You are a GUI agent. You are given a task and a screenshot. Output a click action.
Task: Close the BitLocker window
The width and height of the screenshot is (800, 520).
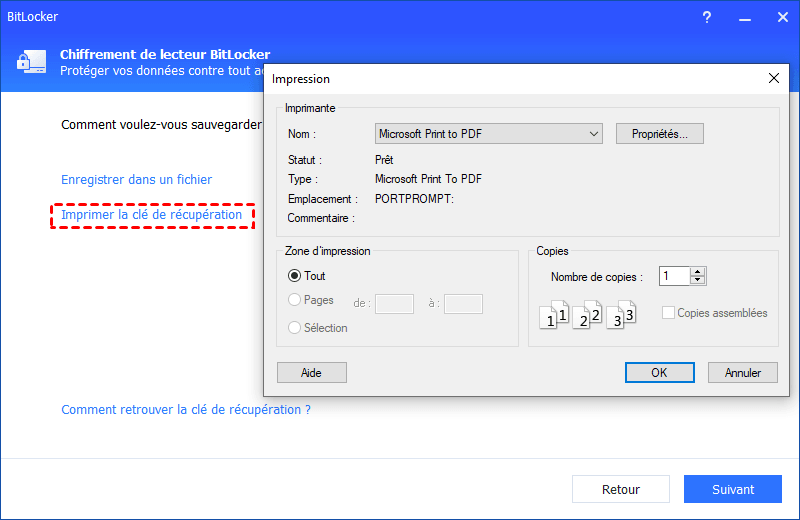coord(783,17)
